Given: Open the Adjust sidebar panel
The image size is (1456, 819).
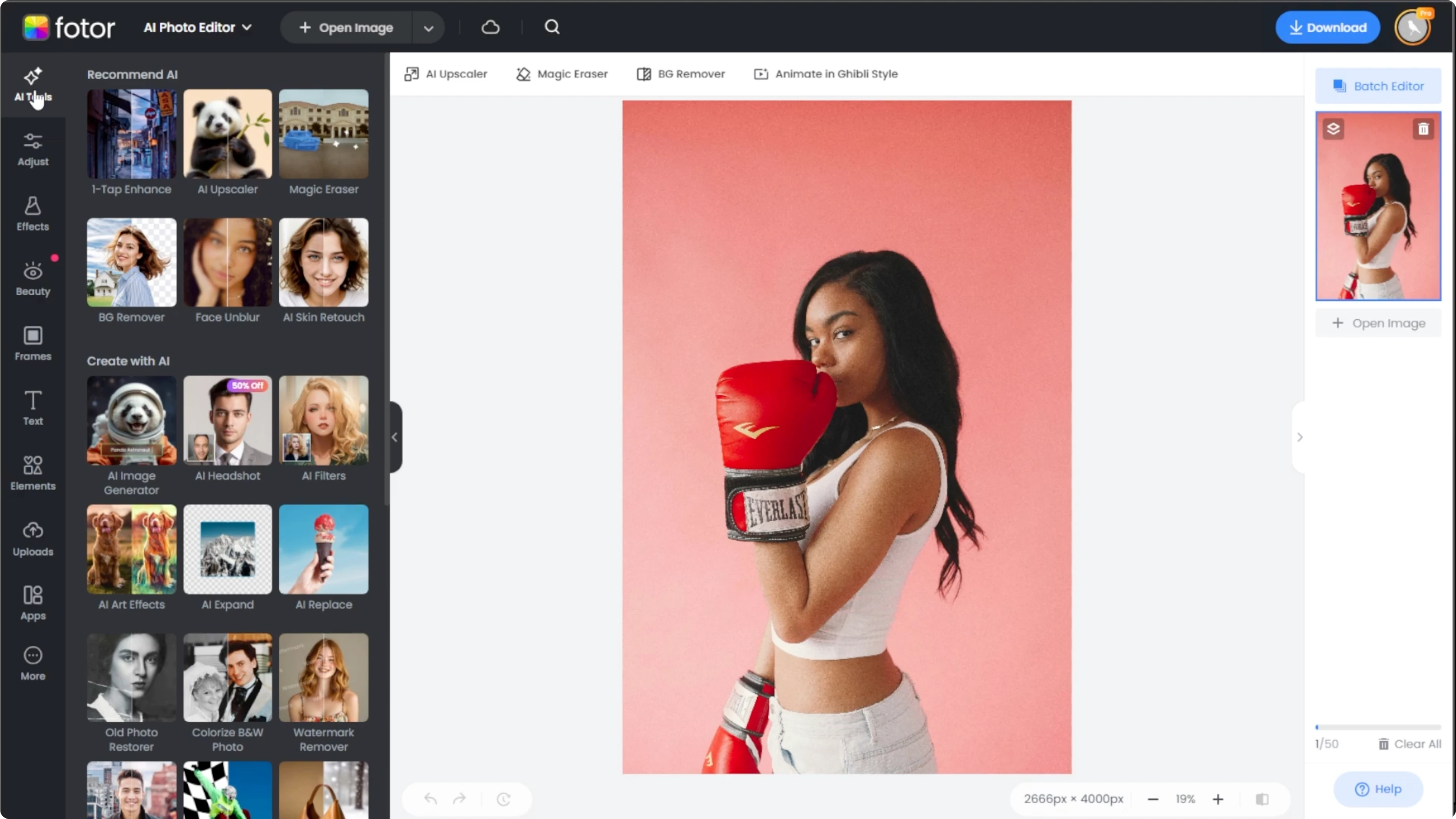Looking at the screenshot, I should click(x=33, y=150).
